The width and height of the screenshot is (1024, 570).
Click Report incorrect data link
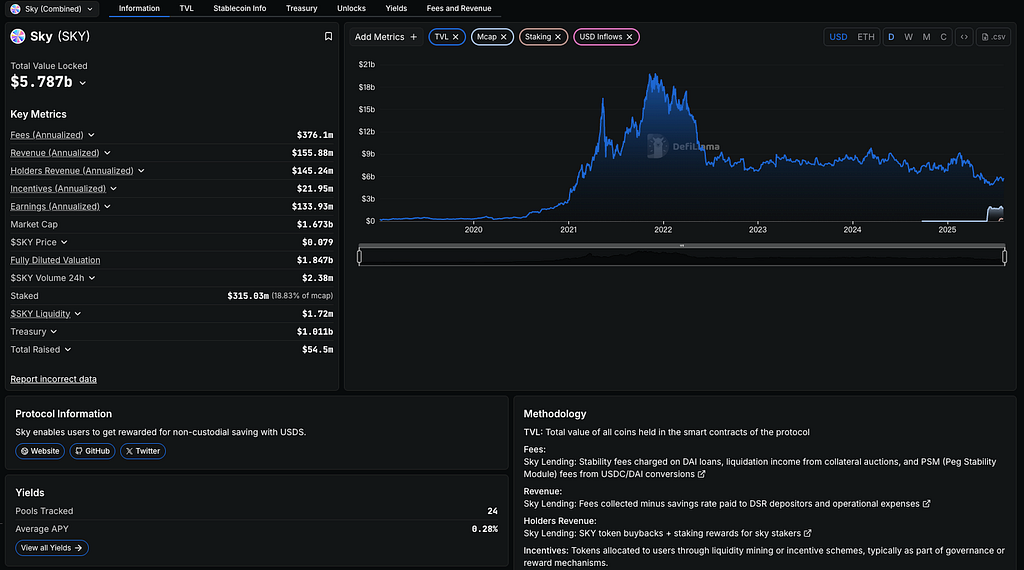54,379
